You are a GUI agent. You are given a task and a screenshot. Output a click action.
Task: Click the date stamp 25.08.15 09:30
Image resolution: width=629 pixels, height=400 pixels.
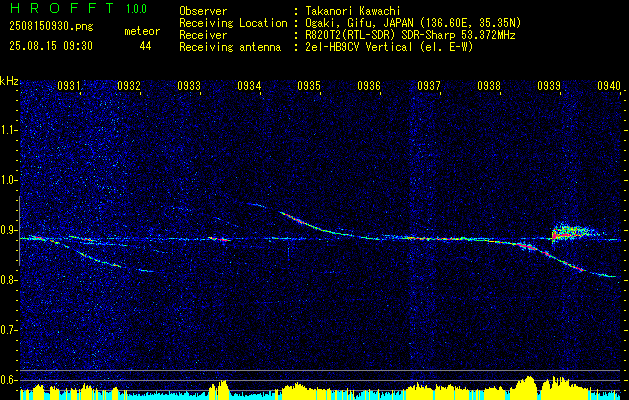tap(51, 46)
